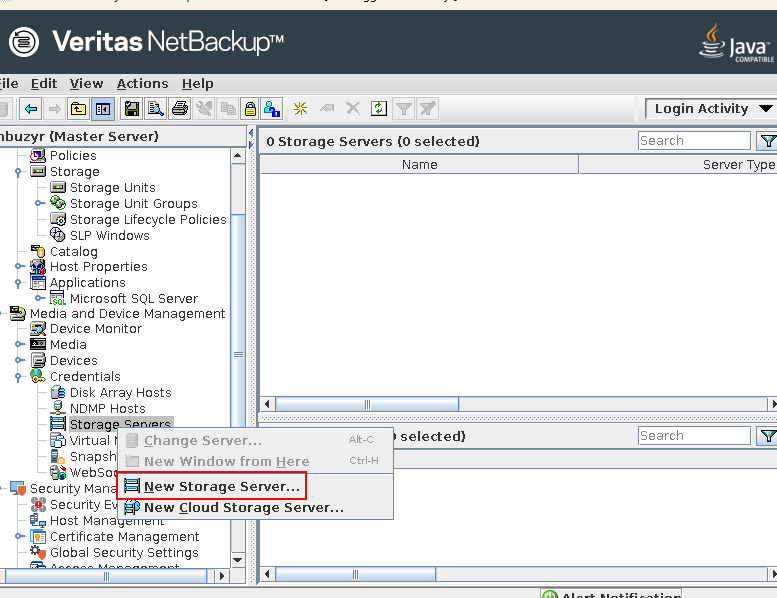Screen dimensions: 777x598
Task: Collapse the Credentials tree node
Action: tap(18, 377)
